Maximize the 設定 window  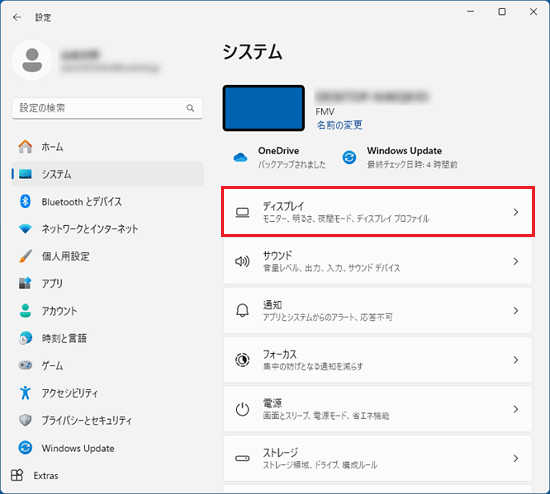click(x=502, y=12)
